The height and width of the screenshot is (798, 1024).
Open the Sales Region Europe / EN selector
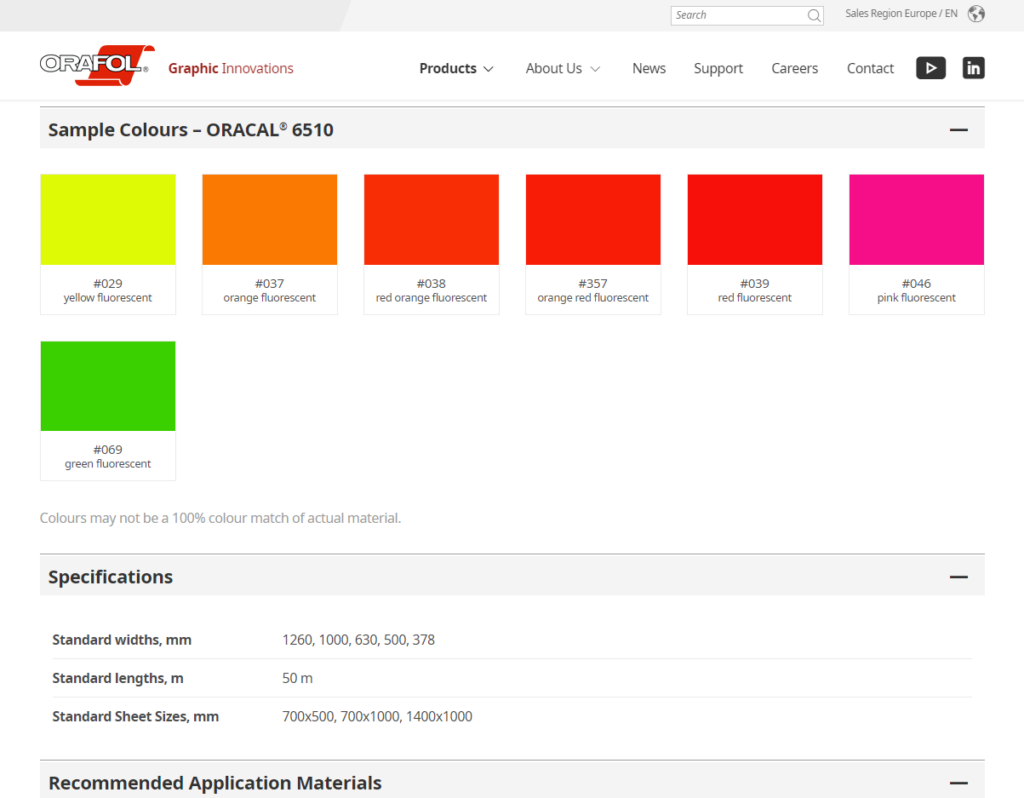(901, 14)
